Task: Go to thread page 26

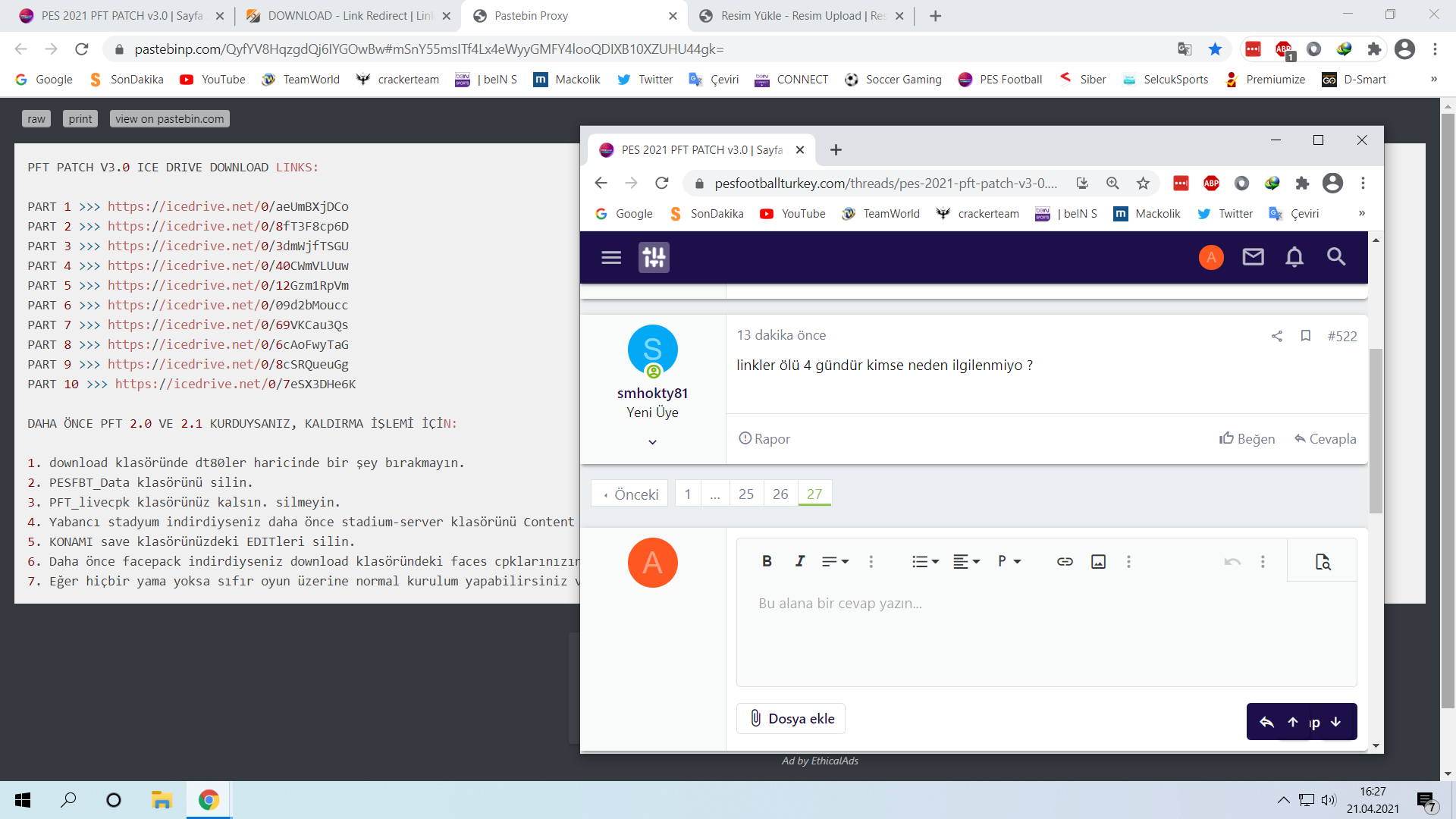Action: 780,494
